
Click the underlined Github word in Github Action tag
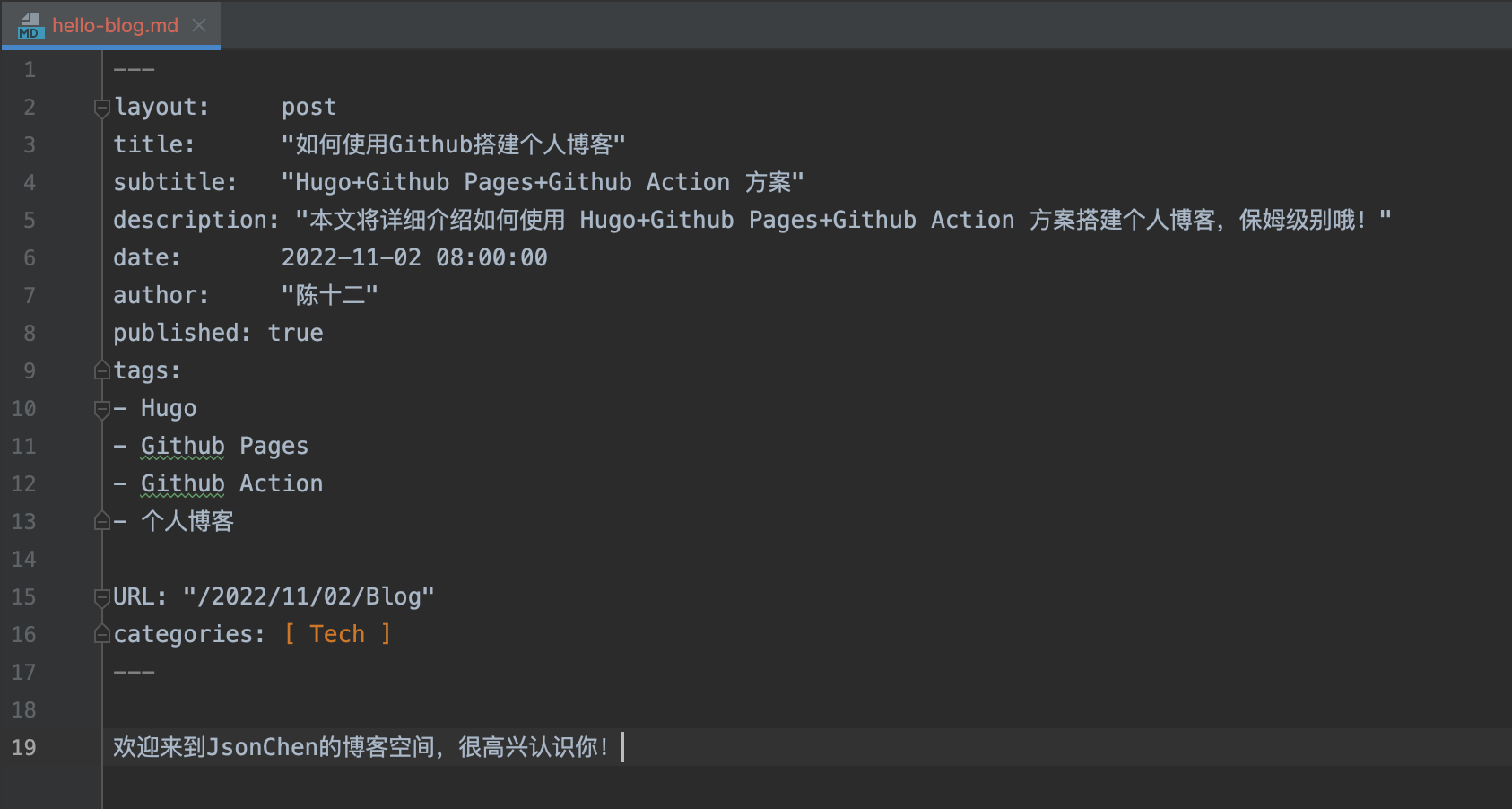pos(182,483)
